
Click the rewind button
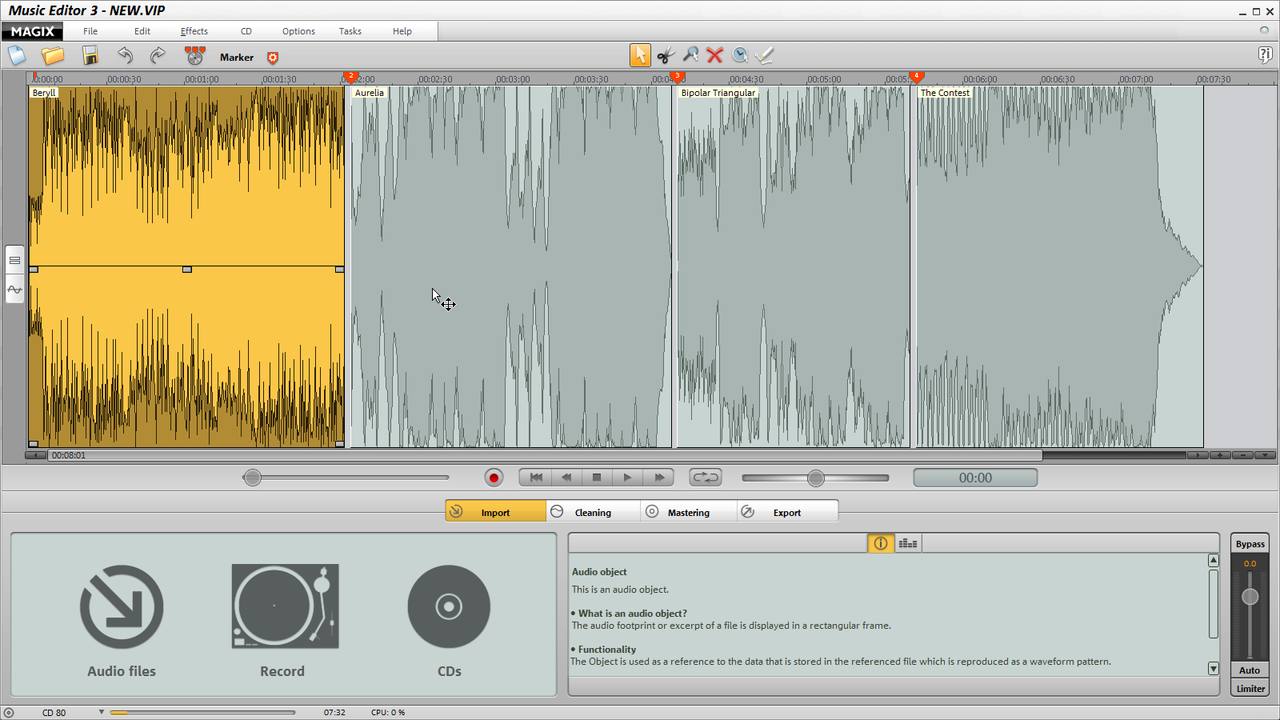pos(566,478)
